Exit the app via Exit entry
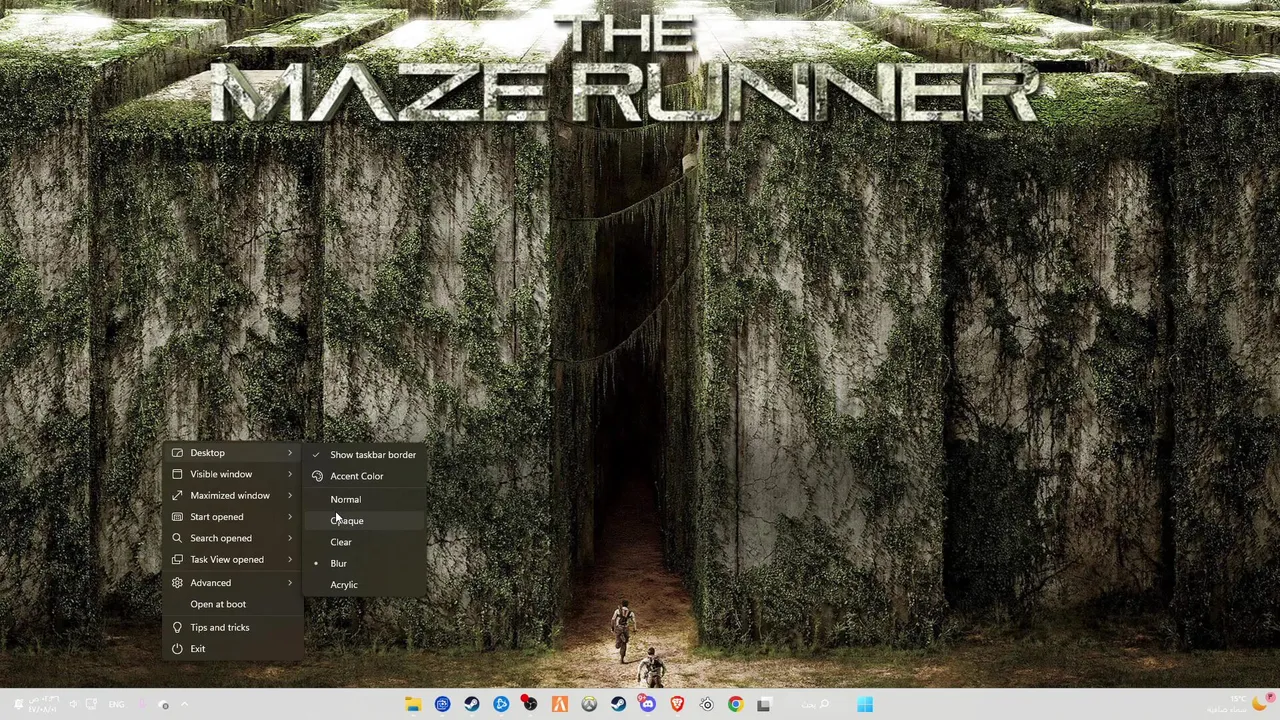This screenshot has width=1280, height=720. pyautogui.click(x=234, y=649)
